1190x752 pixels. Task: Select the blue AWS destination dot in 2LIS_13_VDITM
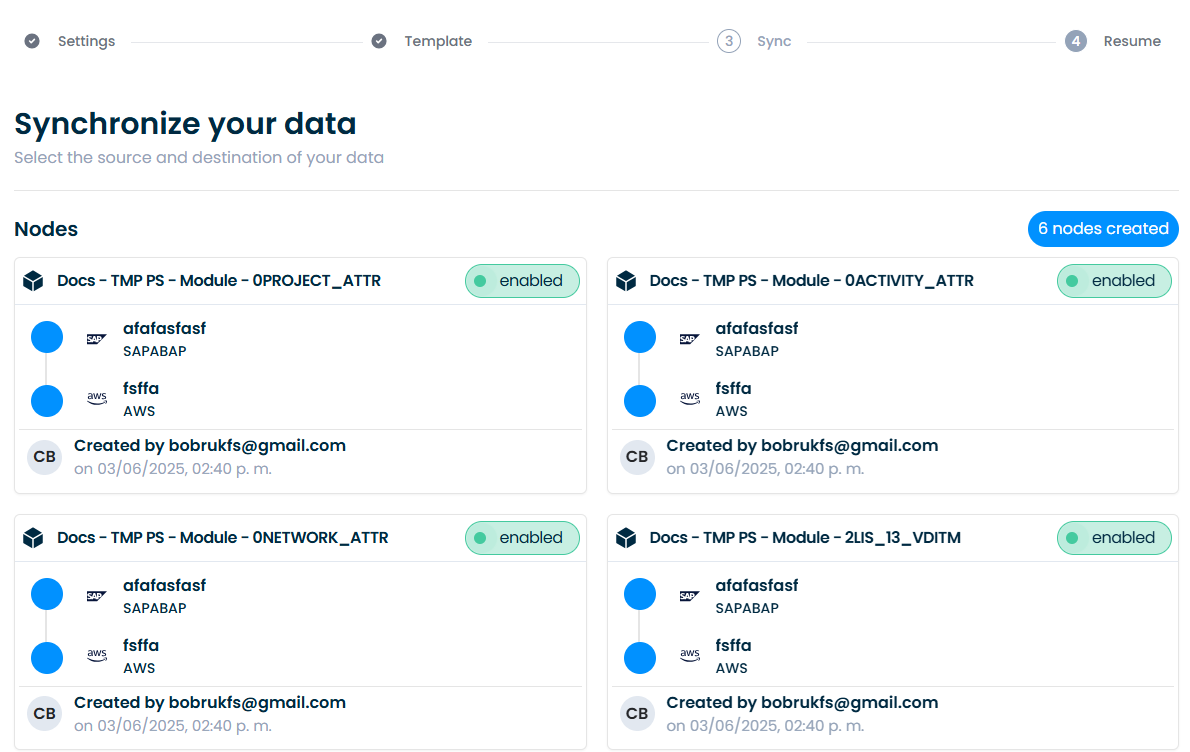pyautogui.click(x=640, y=658)
